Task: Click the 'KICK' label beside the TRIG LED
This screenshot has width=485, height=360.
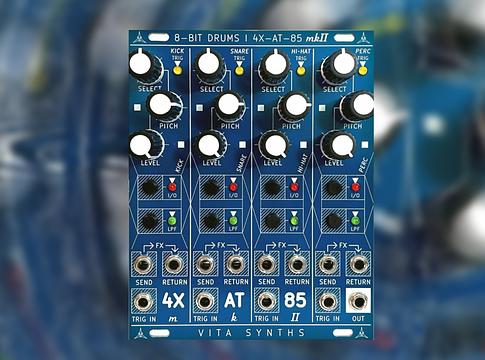Action: pos(177,51)
